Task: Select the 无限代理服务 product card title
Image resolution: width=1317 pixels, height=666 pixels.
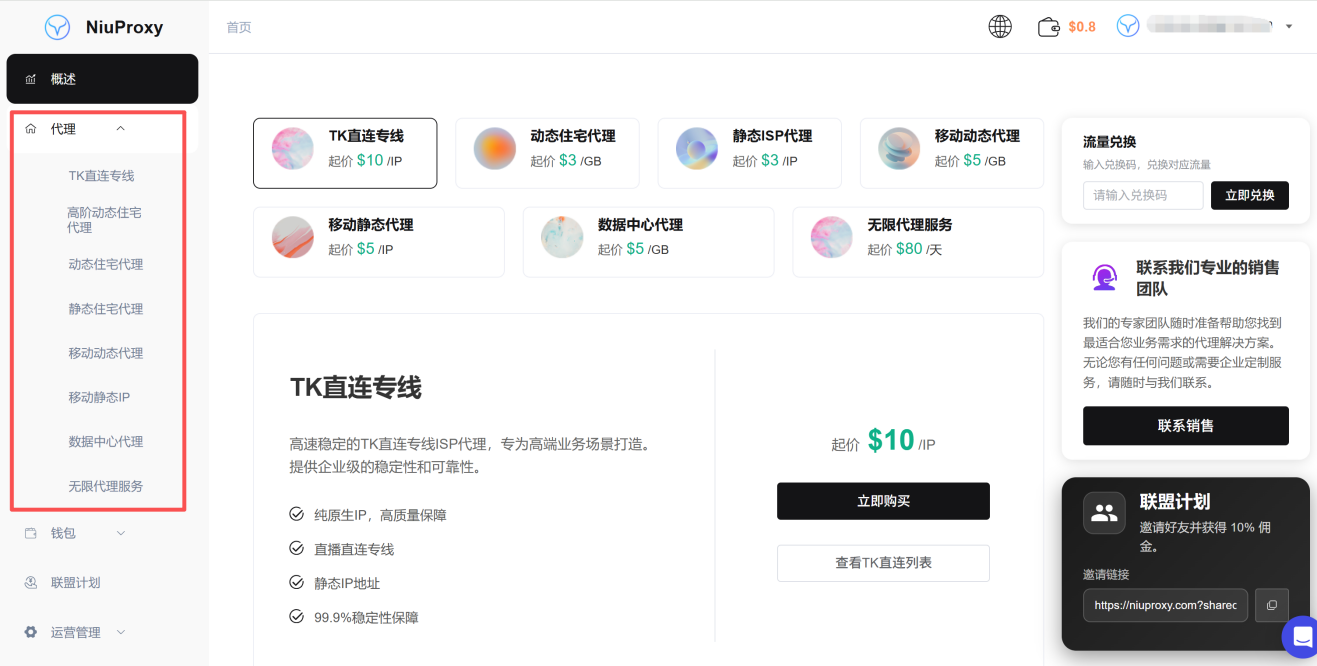Action: (x=910, y=225)
